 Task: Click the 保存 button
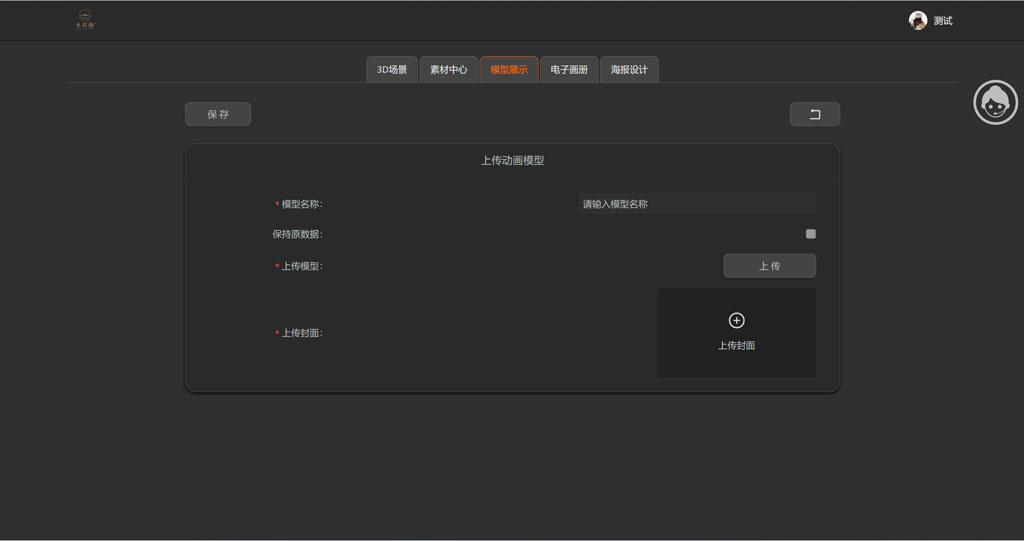(x=218, y=114)
